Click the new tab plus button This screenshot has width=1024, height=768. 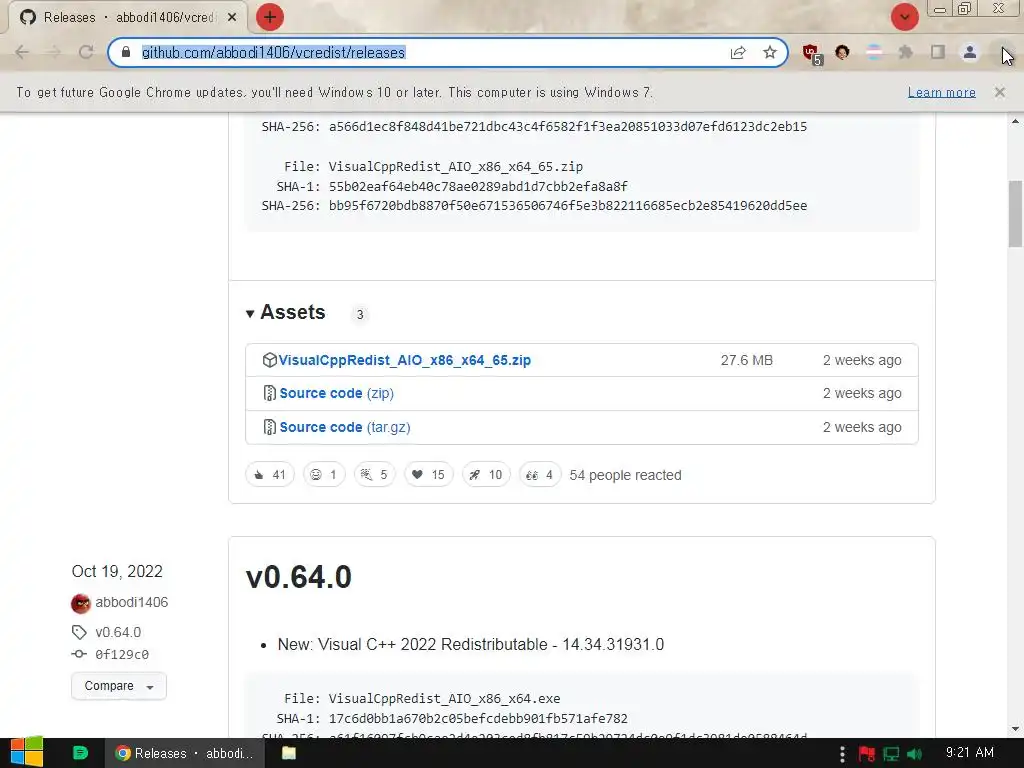click(x=270, y=17)
